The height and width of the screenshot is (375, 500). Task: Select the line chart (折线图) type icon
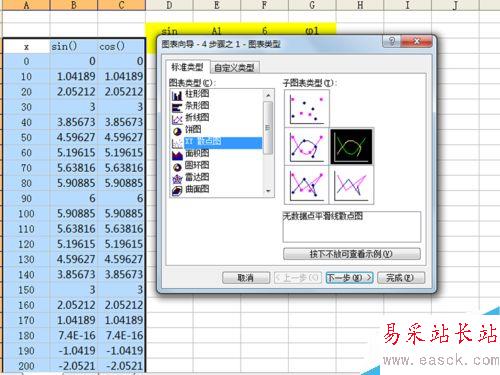point(177,119)
